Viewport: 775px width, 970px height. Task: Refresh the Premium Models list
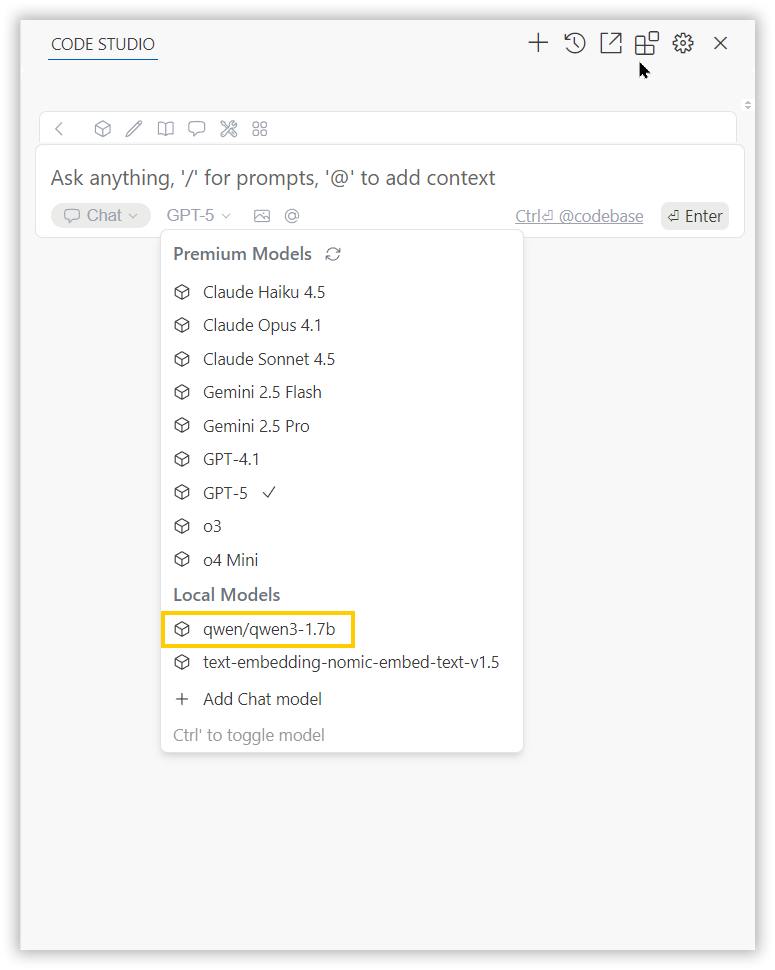coord(332,254)
